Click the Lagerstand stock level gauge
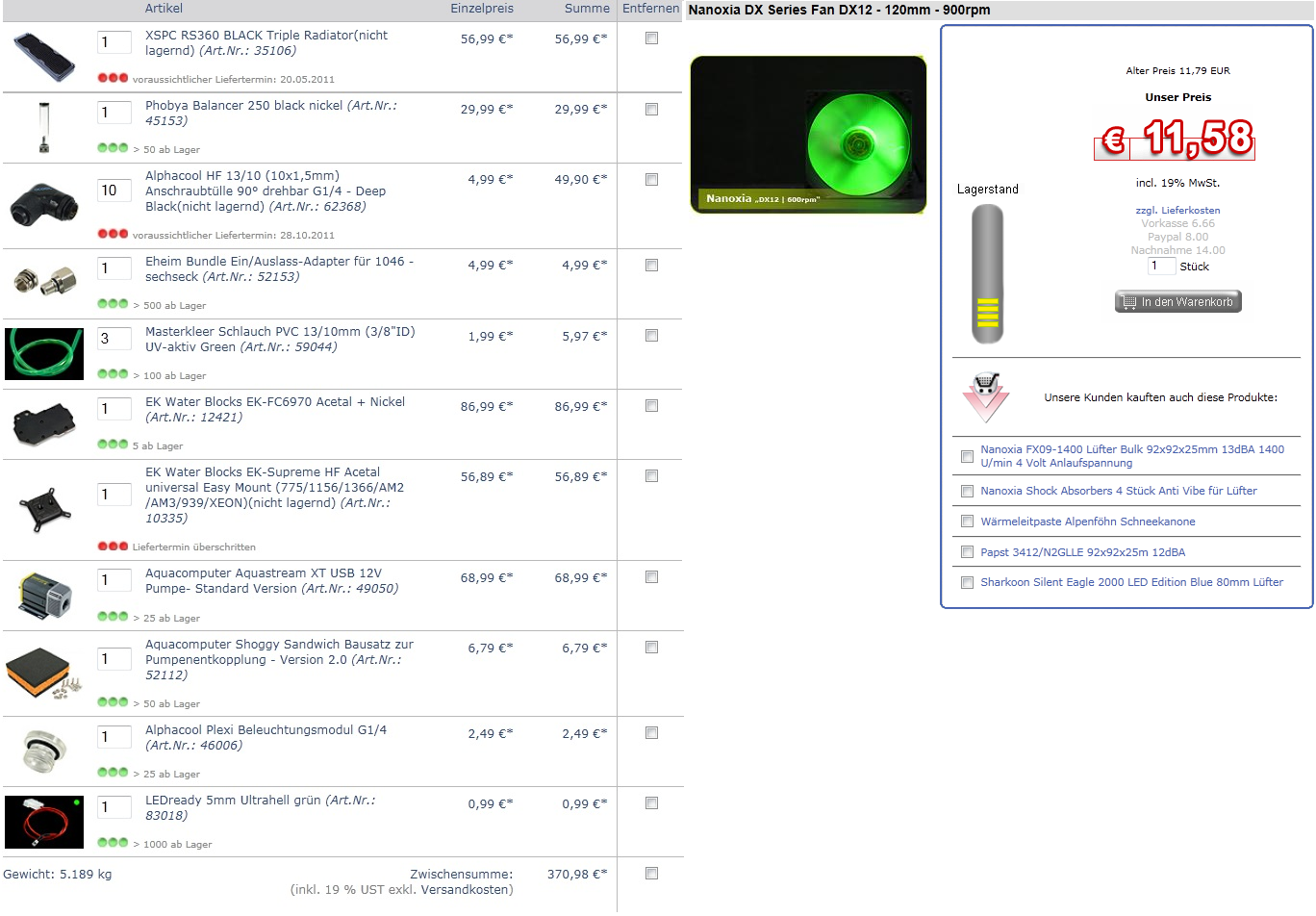This screenshot has width=1316, height=916. [x=988, y=274]
